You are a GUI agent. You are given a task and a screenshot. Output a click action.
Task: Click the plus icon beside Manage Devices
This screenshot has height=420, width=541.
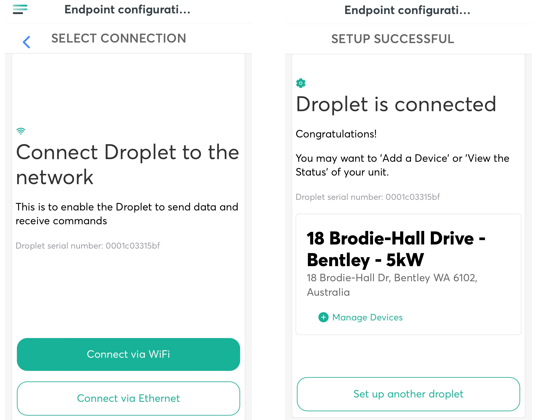[323, 317]
